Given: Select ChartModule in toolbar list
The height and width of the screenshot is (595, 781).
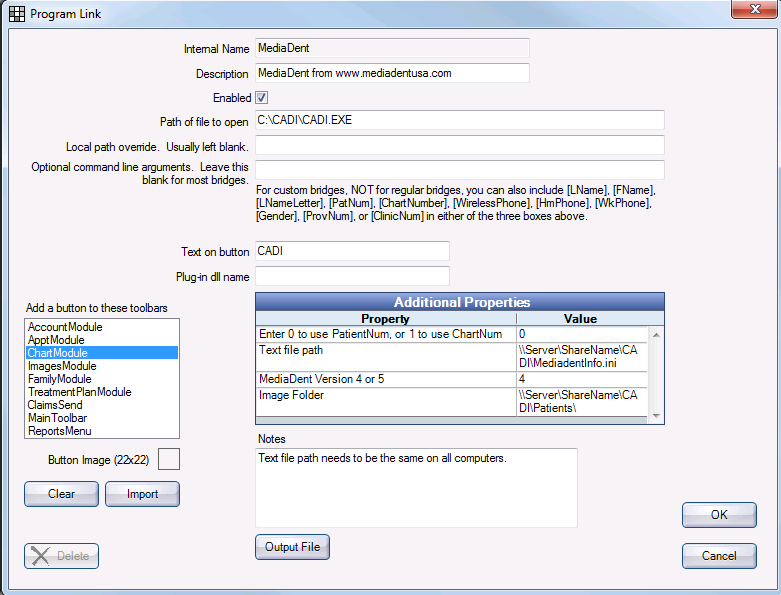Looking at the screenshot, I should 102,353.
